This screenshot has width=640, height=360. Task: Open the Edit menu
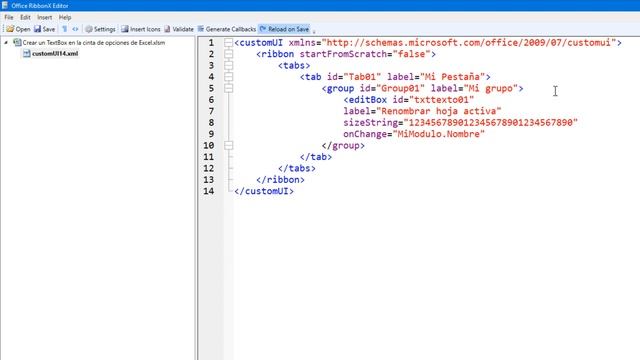pos(25,17)
